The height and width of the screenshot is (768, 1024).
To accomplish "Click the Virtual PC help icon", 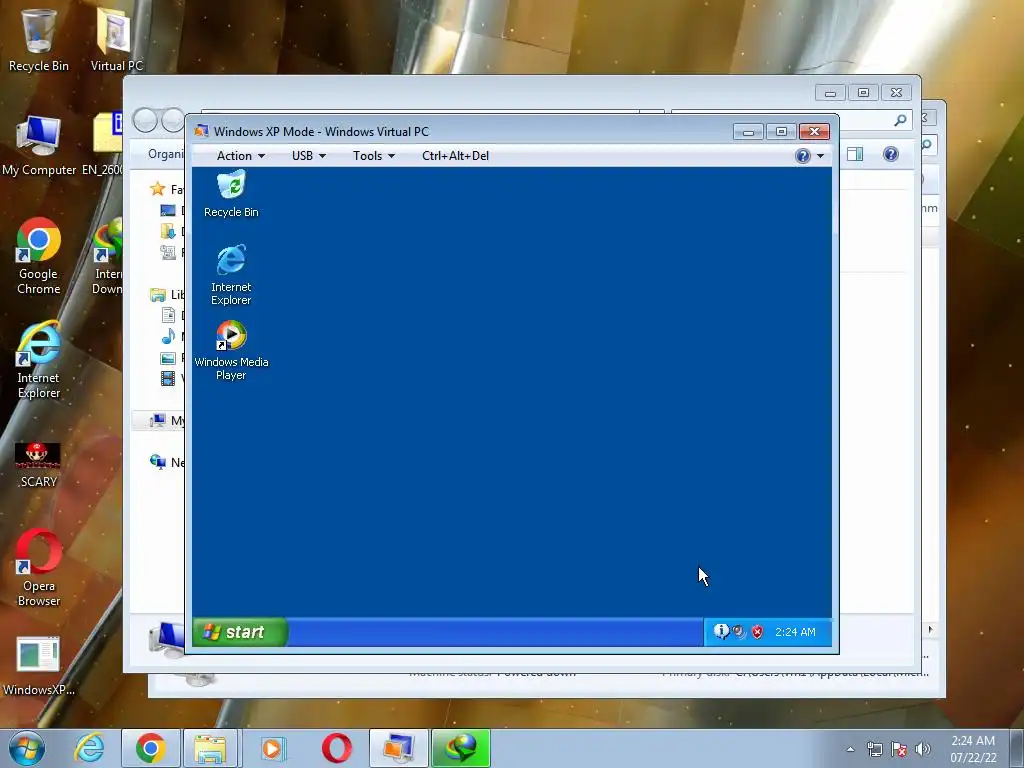I will tap(803, 155).
